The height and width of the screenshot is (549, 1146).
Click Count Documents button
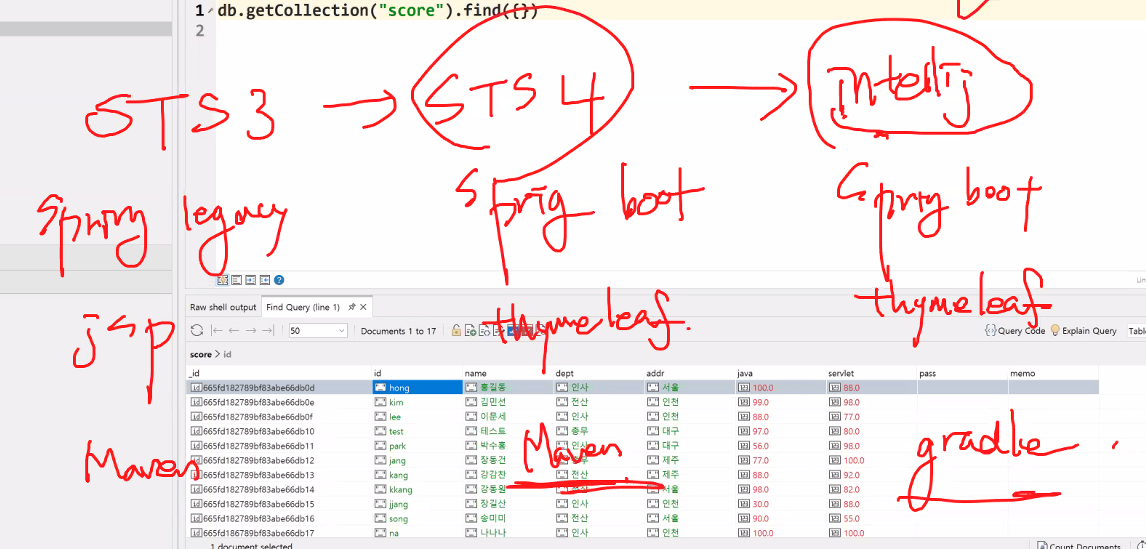1080,545
